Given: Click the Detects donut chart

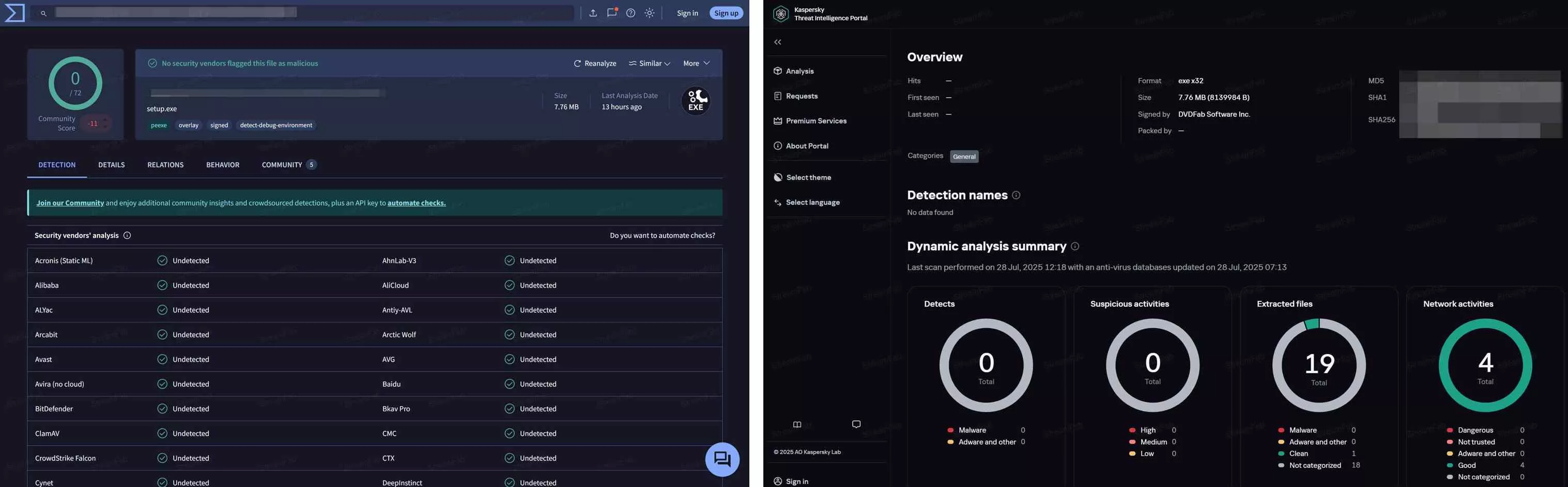Looking at the screenshot, I should click(x=986, y=365).
